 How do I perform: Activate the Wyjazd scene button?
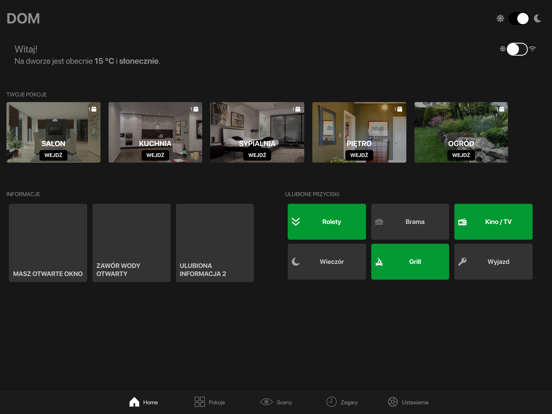click(x=493, y=262)
